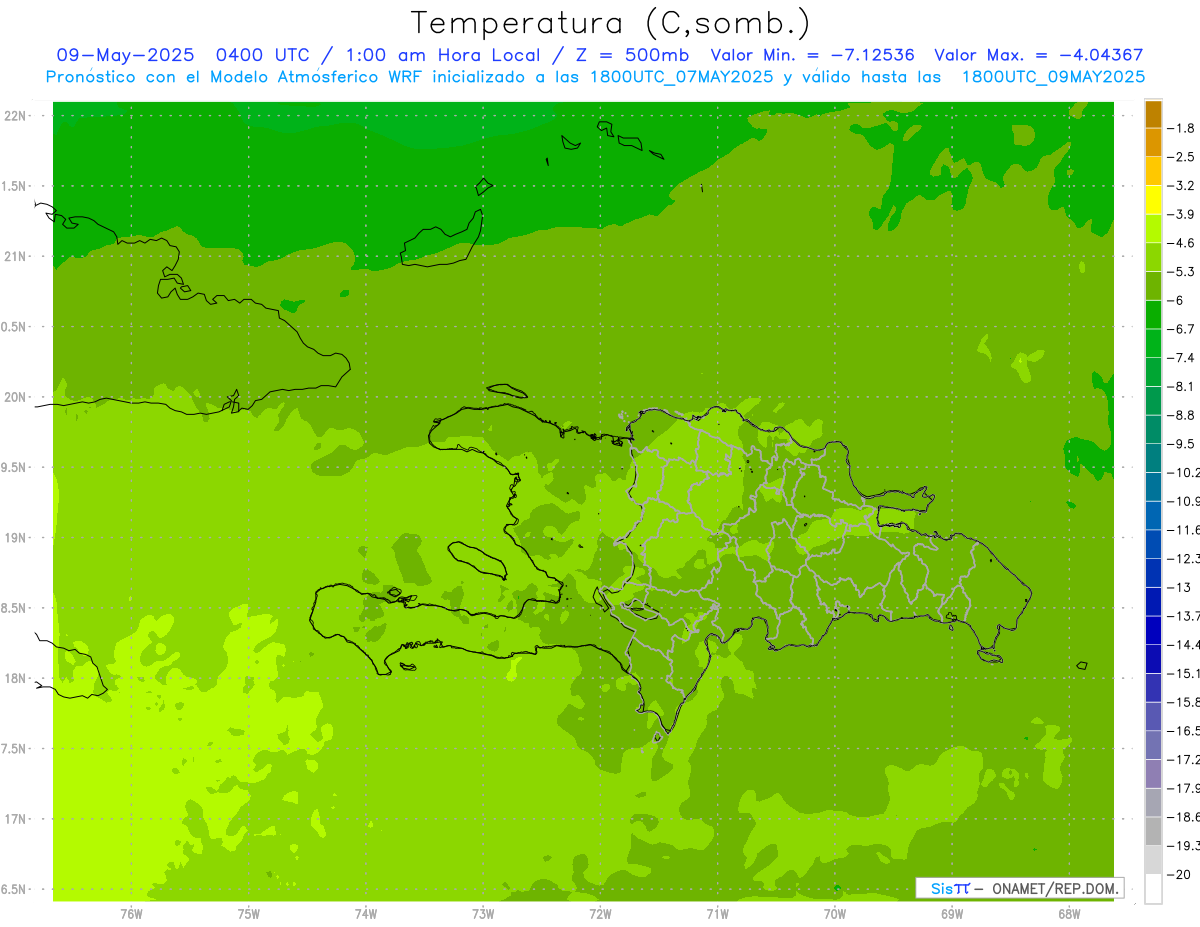
Task: Click the green colorbar segment between -6 and -6.7
Action: click(x=1153, y=315)
